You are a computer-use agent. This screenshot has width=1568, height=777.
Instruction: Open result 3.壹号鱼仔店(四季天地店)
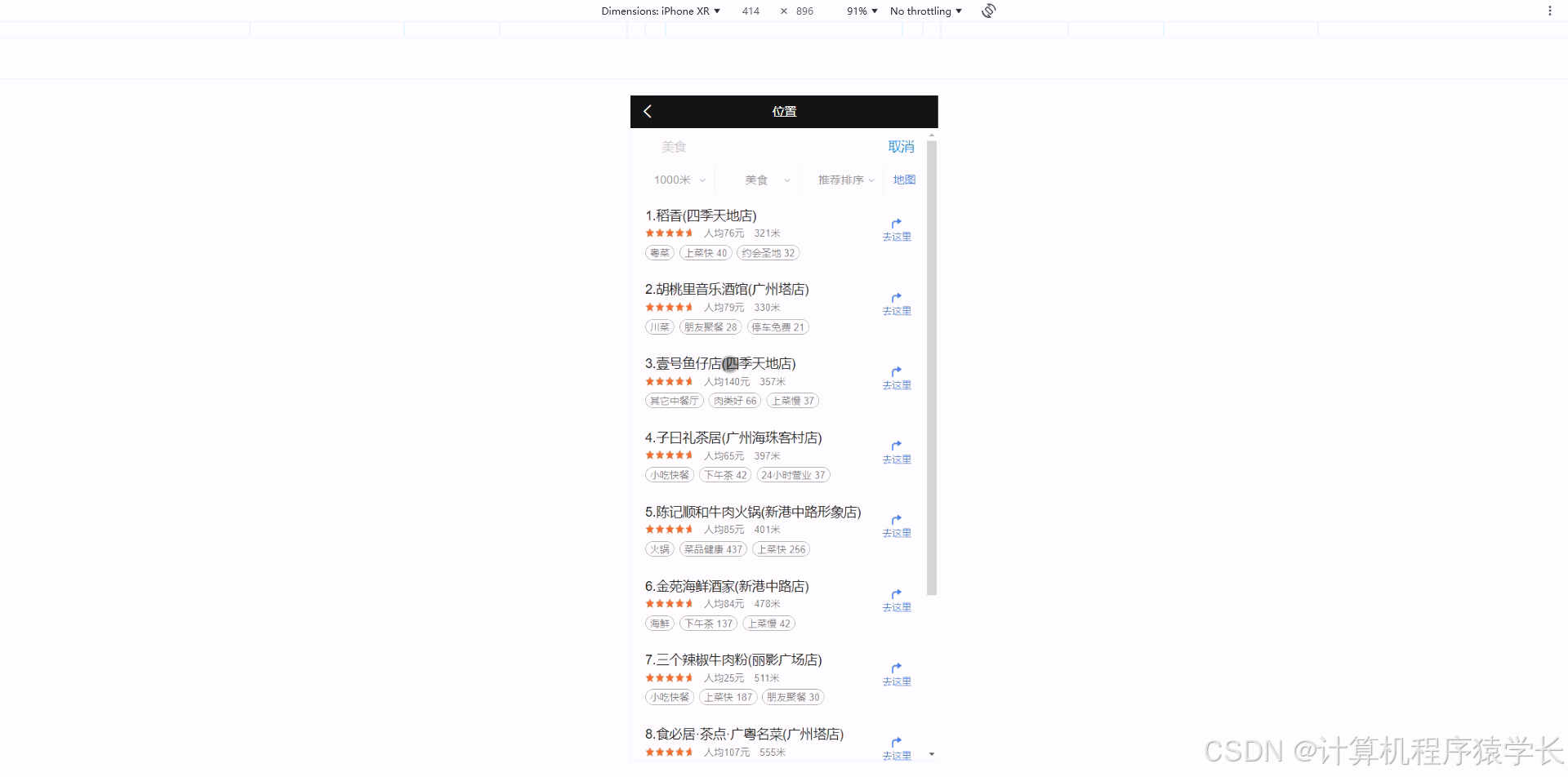tap(720, 363)
